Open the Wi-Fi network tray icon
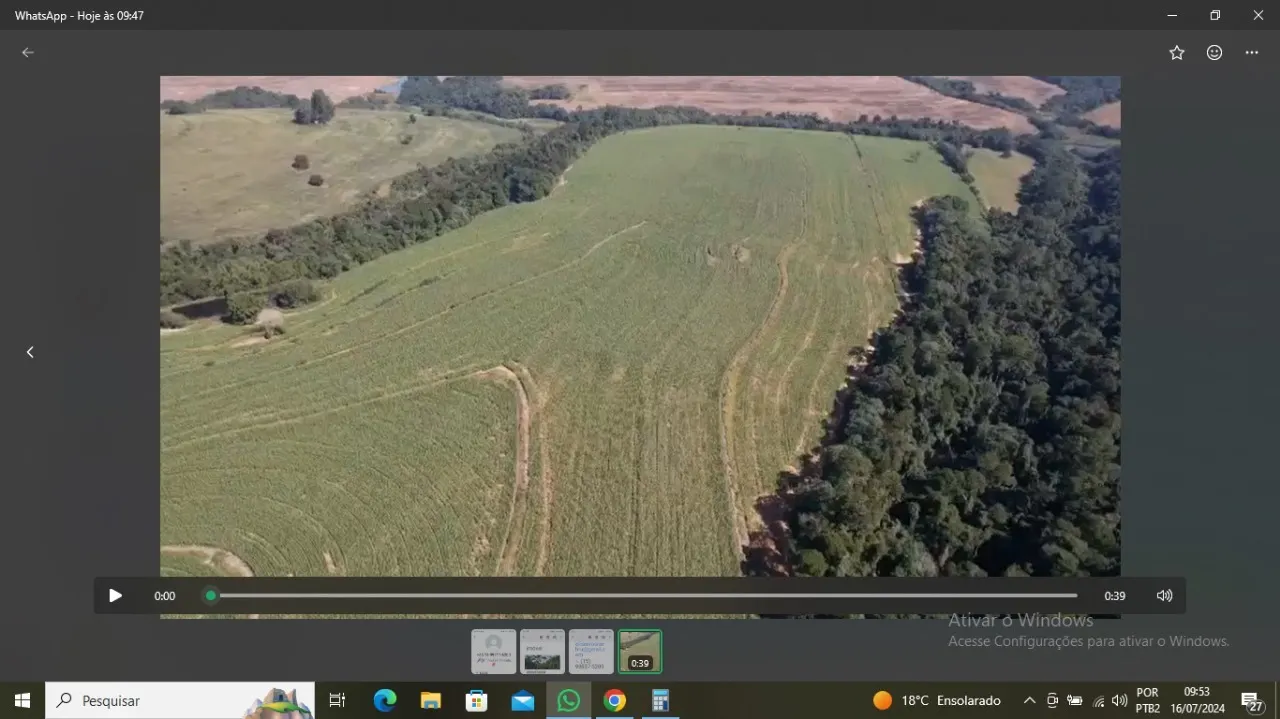Image resolution: width=1280 pixels, height=719 pixels. (1099, 701)
